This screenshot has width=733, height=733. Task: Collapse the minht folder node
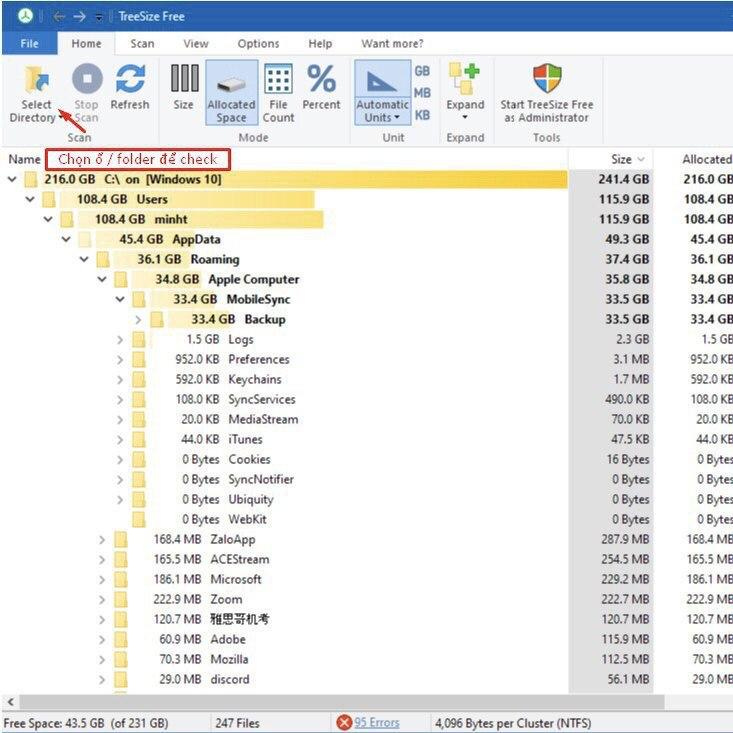click(48, 219)
